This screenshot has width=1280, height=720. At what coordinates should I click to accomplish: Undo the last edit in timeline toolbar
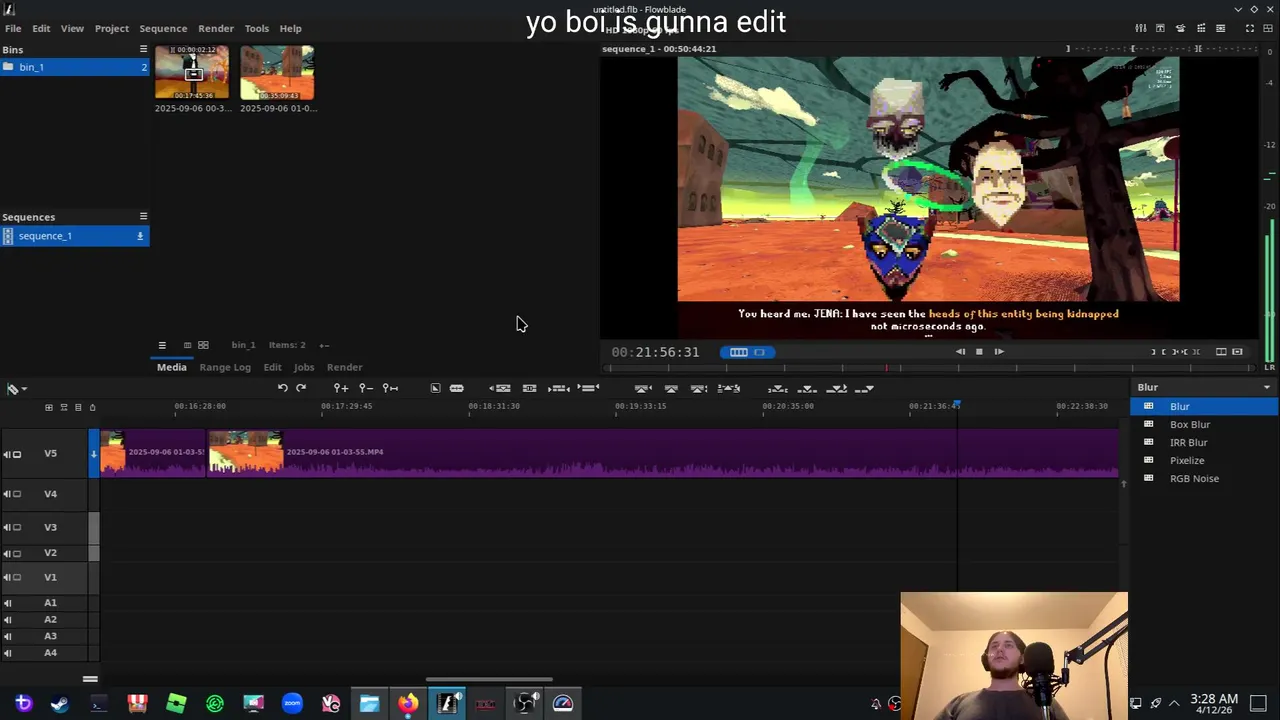(x=283, y=388)
